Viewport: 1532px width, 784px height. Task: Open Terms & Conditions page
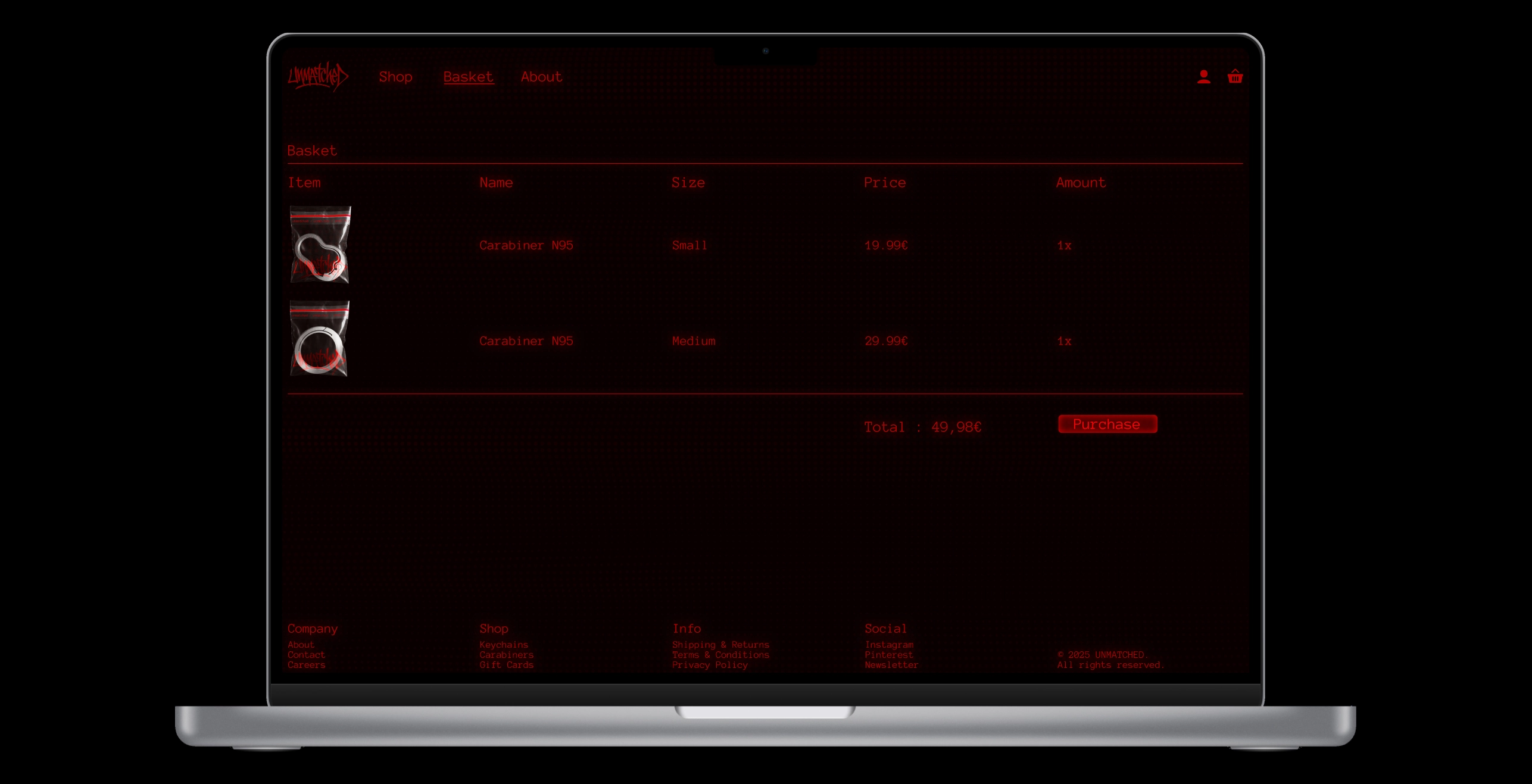[x=720, y=654]
